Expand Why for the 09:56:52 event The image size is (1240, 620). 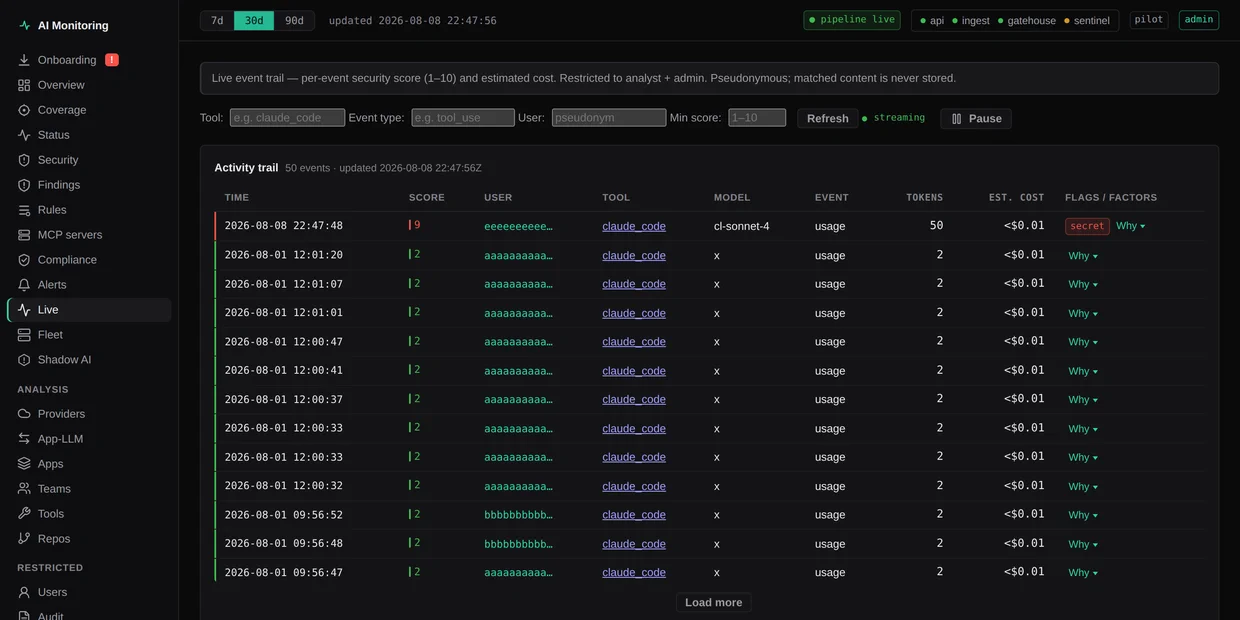coord(1083,515)
